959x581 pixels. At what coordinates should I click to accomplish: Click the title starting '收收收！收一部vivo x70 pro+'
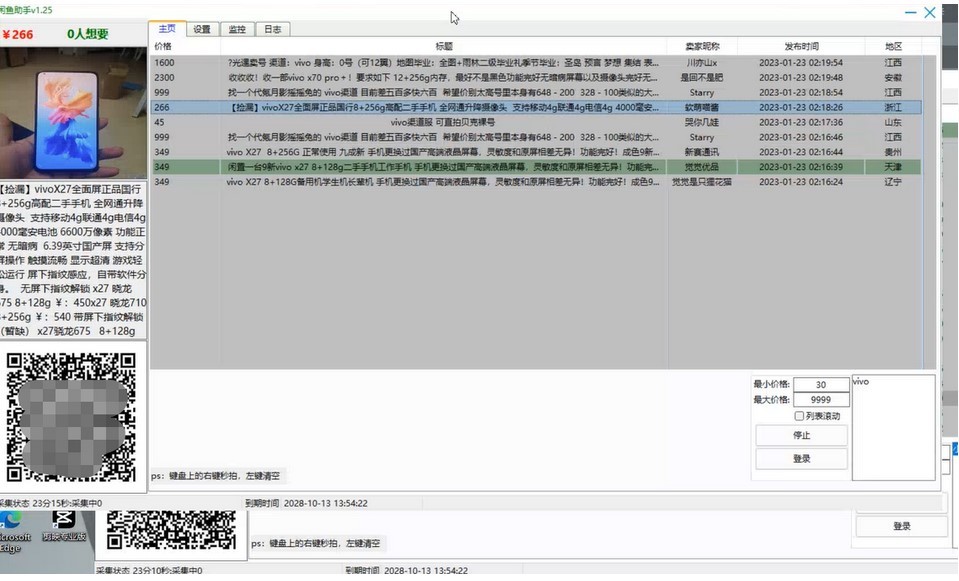click(x=443, y=78)
